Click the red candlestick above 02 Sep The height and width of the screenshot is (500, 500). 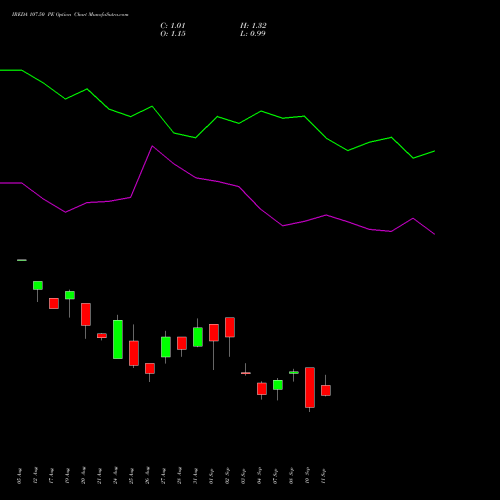230,327
